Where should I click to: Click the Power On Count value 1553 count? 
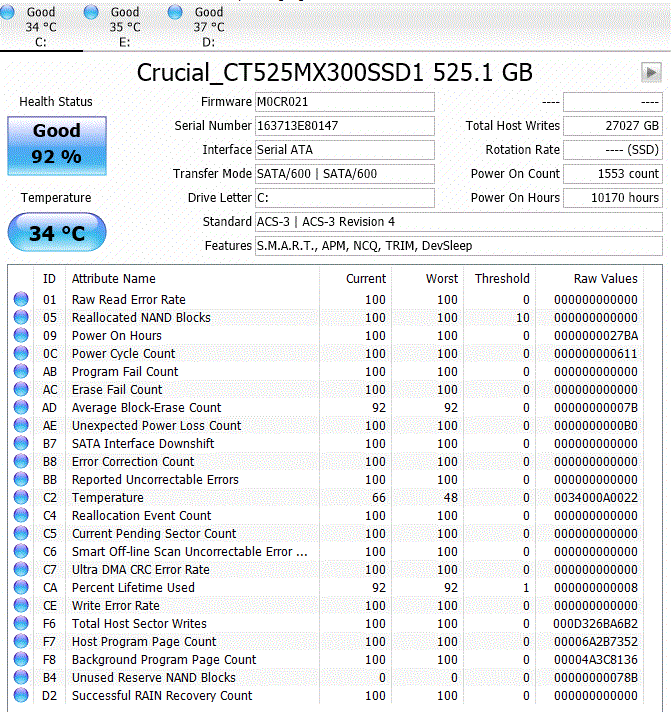tap(613, 174)
